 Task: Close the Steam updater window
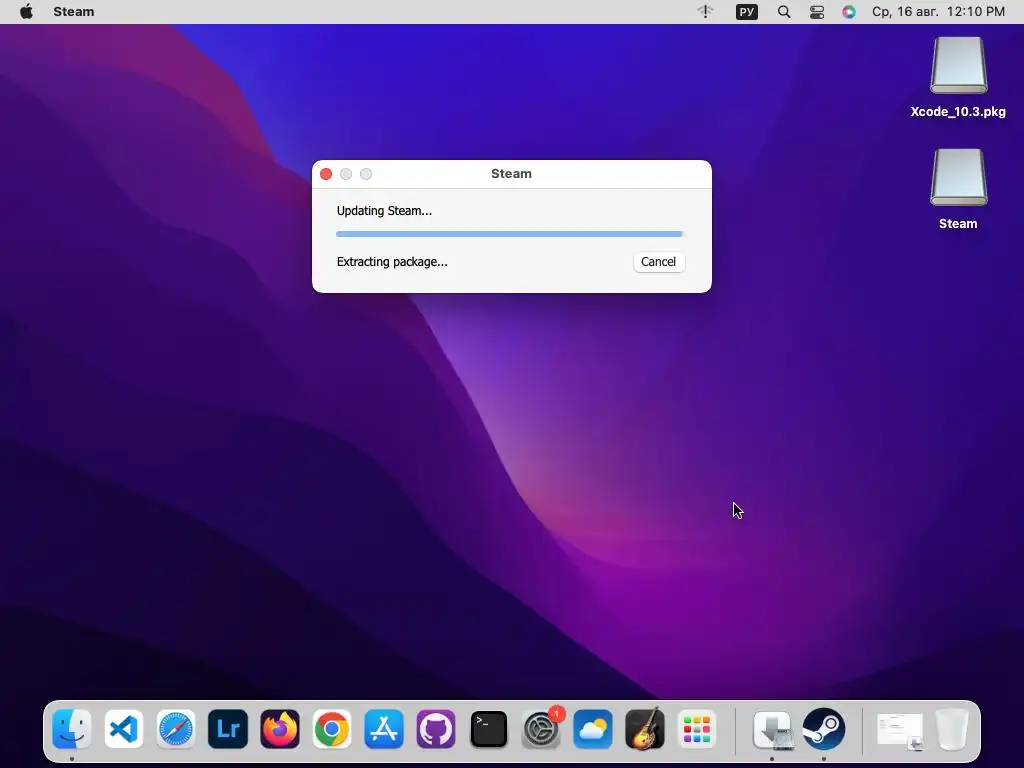click(x=326, y=174)
